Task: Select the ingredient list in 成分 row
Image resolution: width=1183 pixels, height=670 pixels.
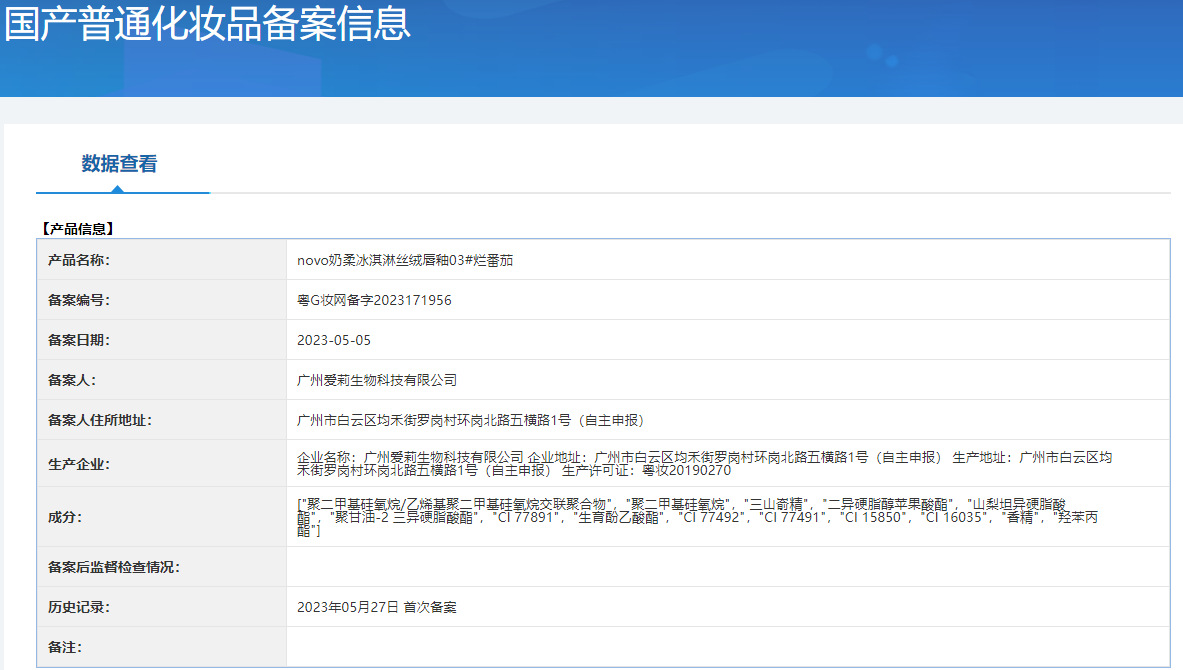Action: [697, 517]
